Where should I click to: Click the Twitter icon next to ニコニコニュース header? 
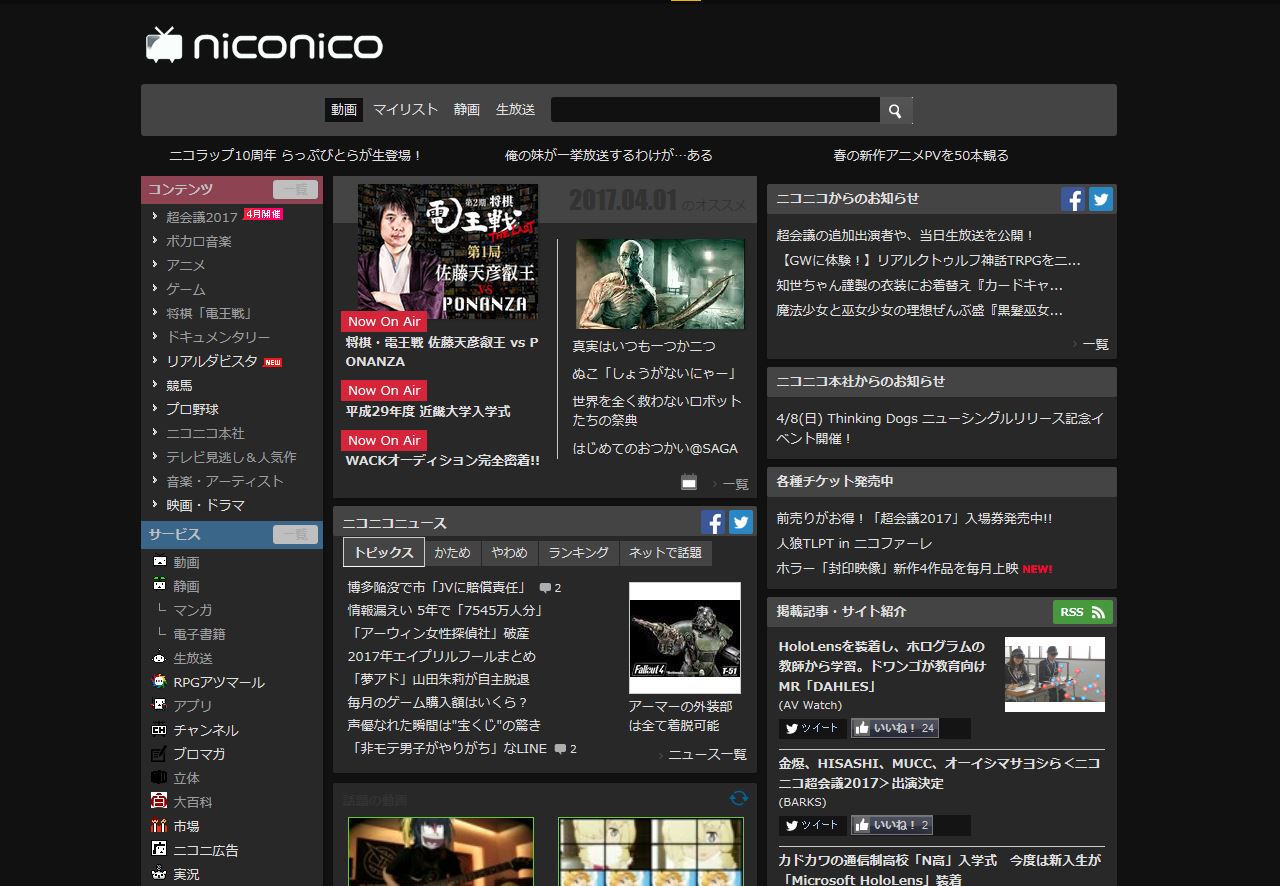740,522
